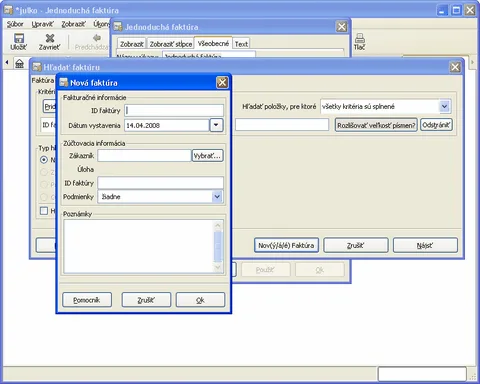Screen dimensions: 480x384
Task: Switch to the Zobraziť tab
Action: tap(132, 44)
